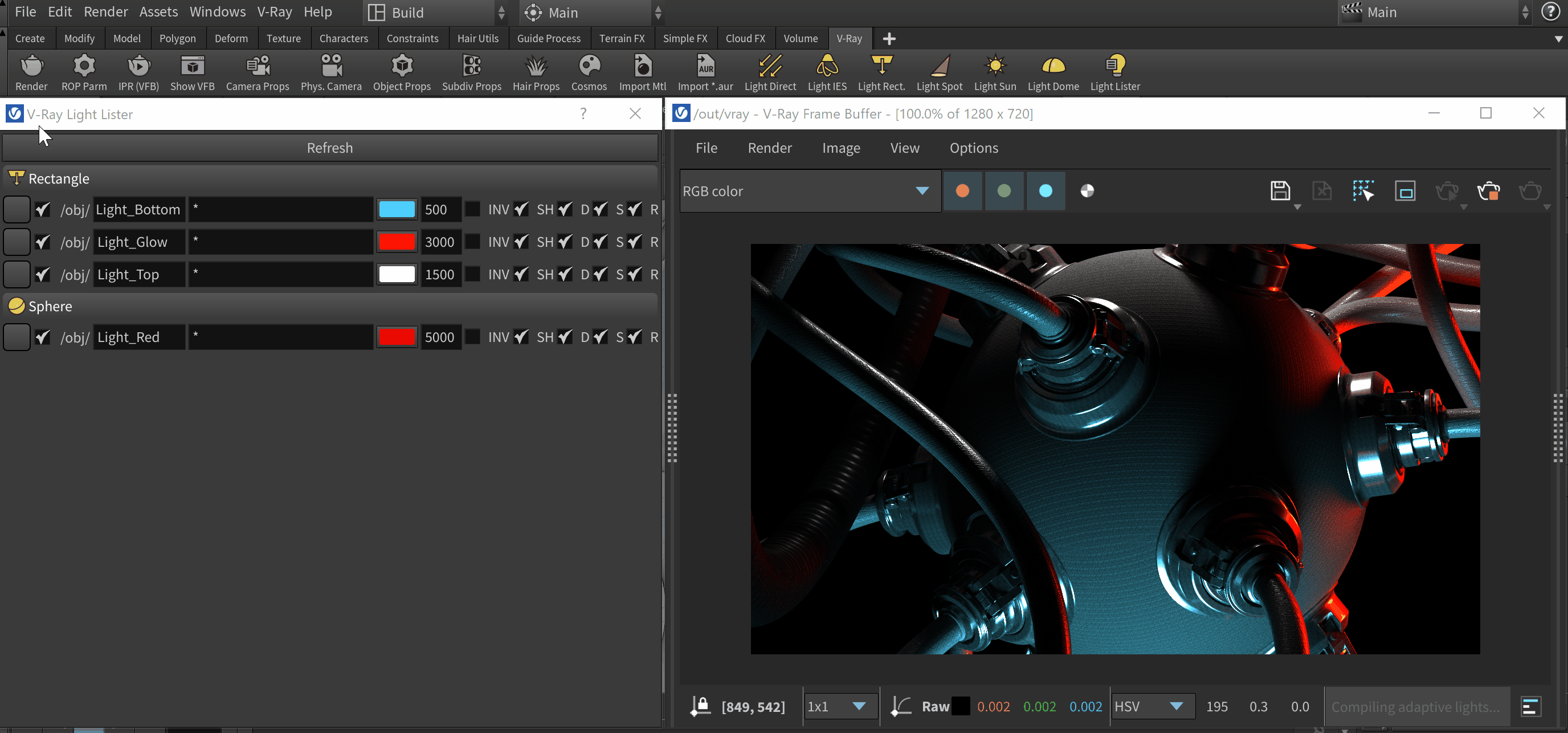Open the Frame Buffer Image menu

(x=840, y=148)
